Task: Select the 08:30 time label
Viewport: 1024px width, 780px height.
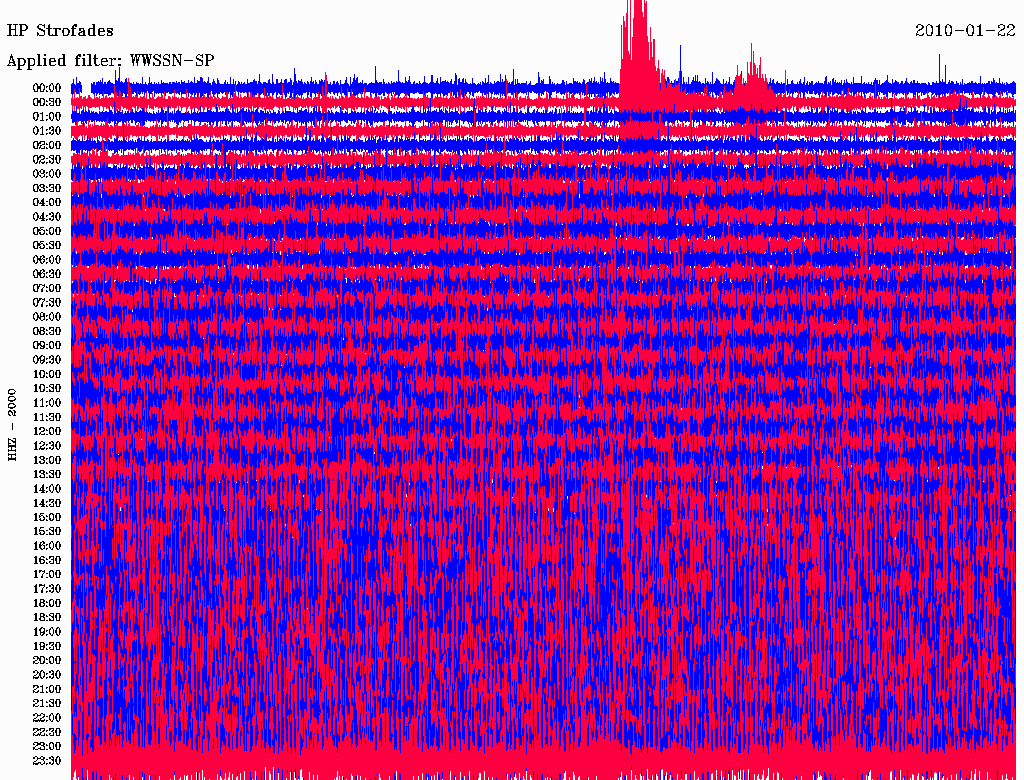Action: (x=47, y=332)
